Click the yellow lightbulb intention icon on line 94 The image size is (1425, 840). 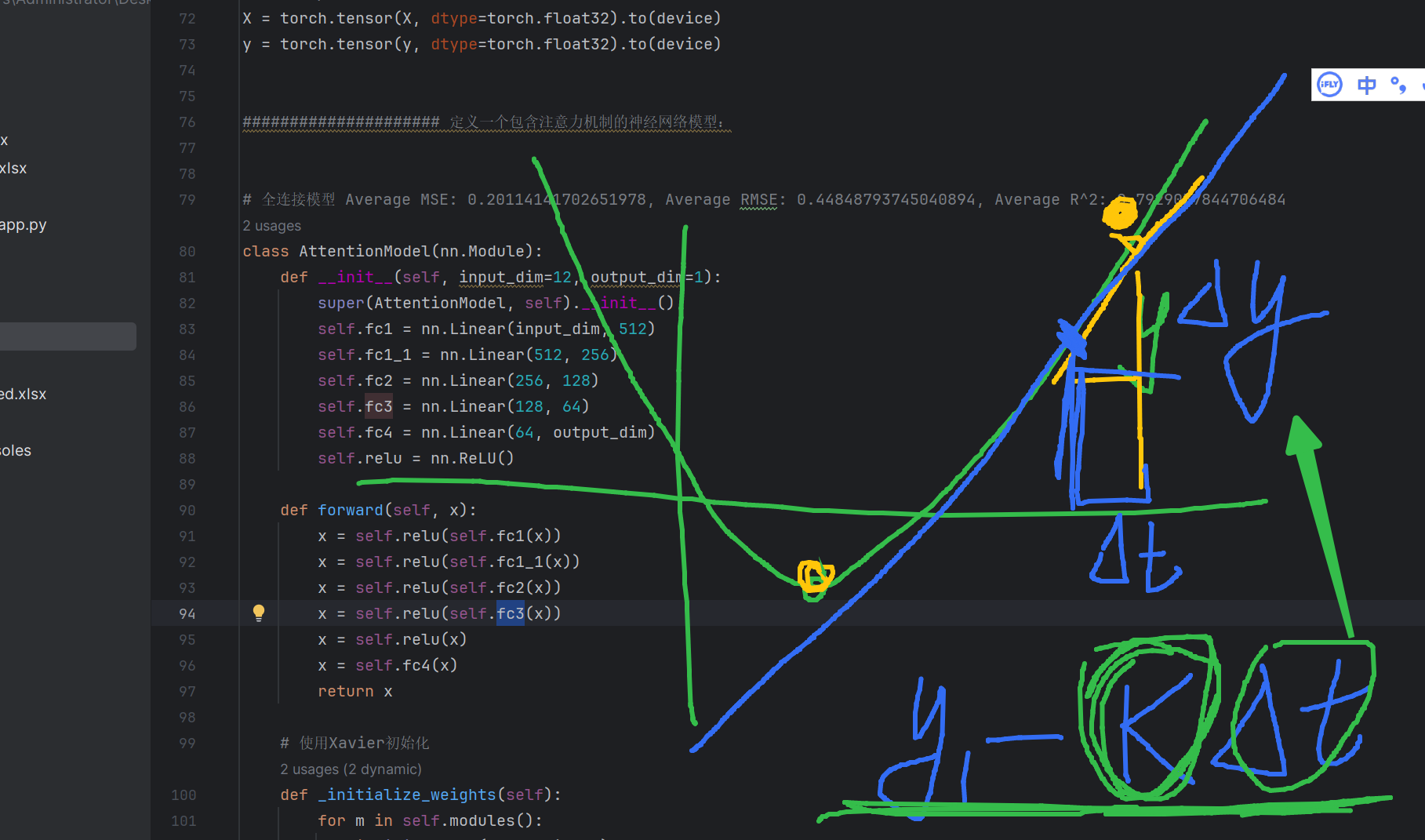pos(259,613)
